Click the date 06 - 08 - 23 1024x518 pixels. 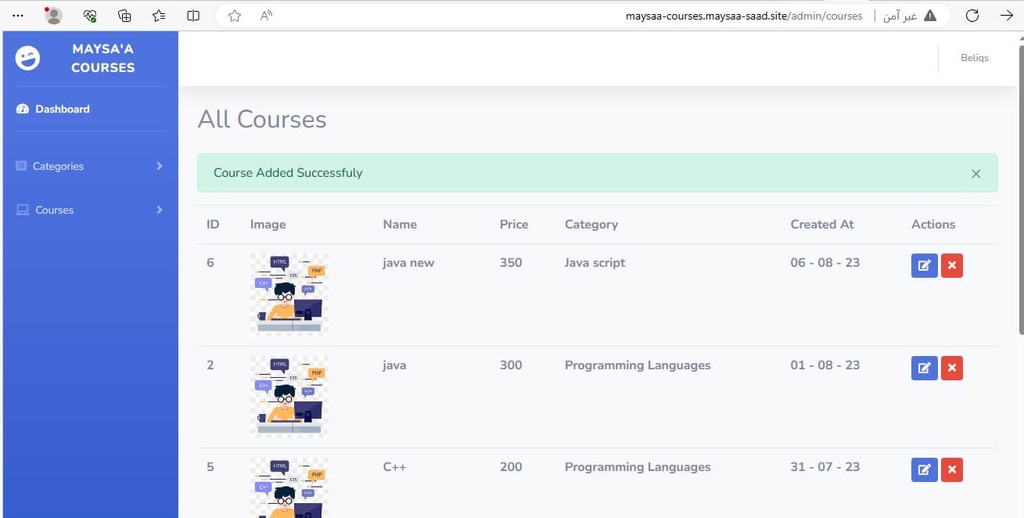(x=825, y=263)
